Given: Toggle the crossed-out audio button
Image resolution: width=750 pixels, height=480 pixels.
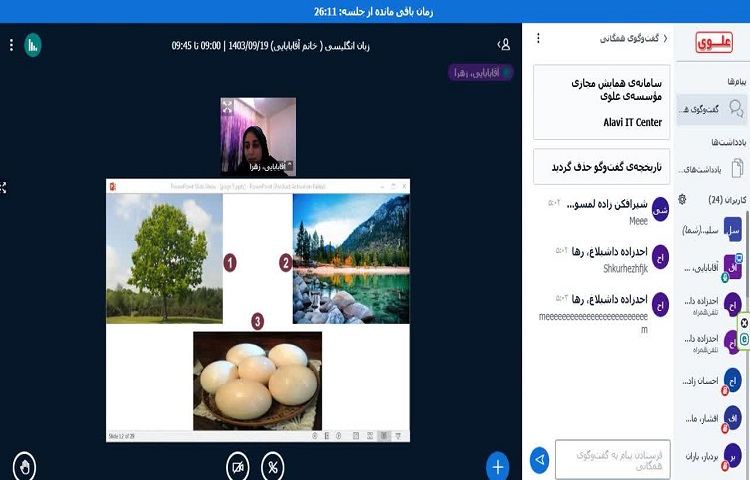Looking at the screenshot, I should [x=273, y=467].
